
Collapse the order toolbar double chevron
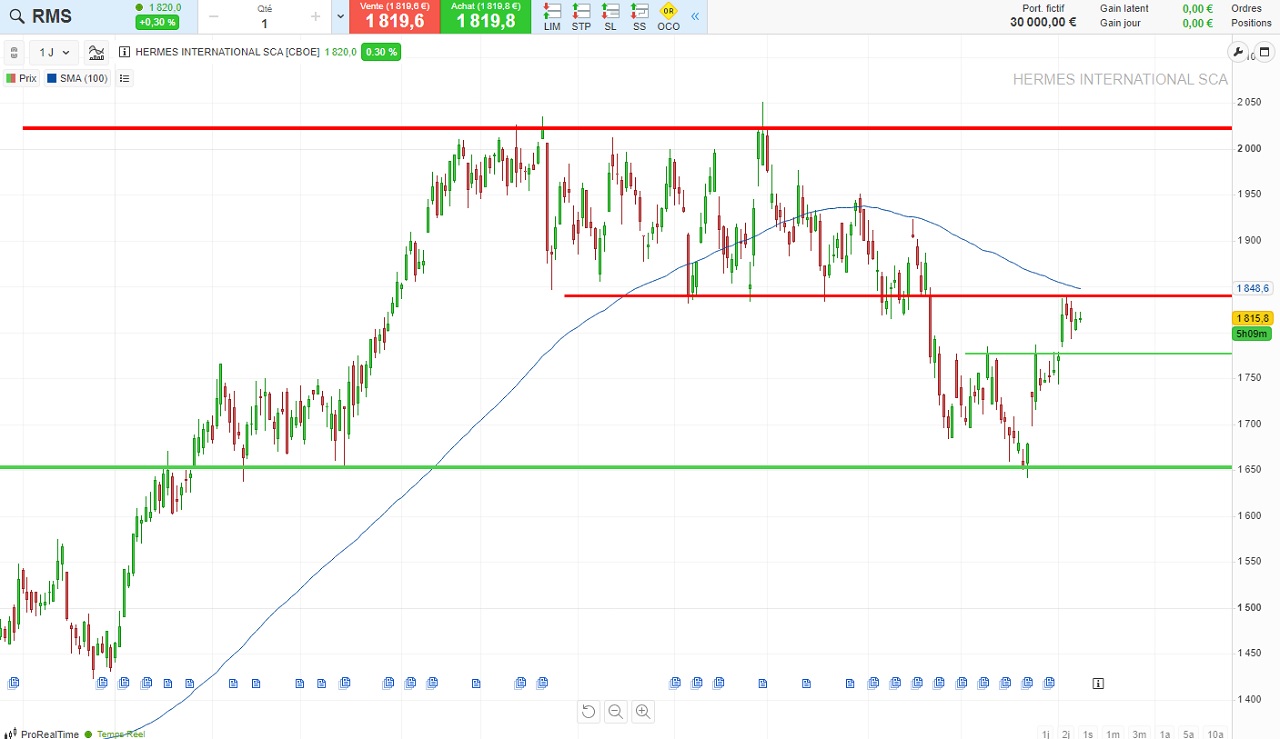[696, 16]
